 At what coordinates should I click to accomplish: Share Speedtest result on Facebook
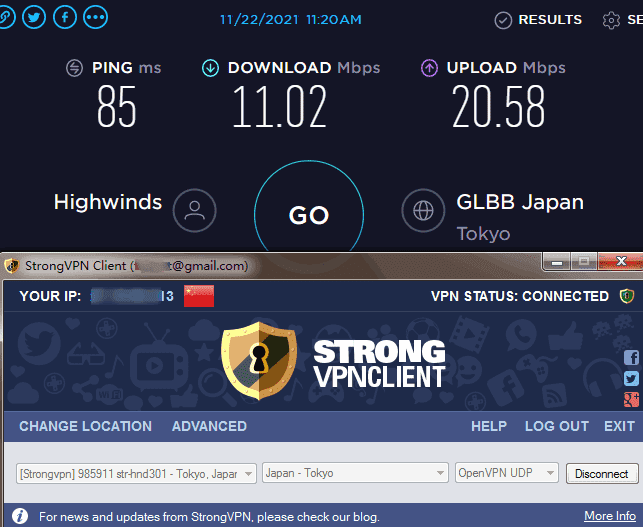pyautogui.click(x=65, y=17)
